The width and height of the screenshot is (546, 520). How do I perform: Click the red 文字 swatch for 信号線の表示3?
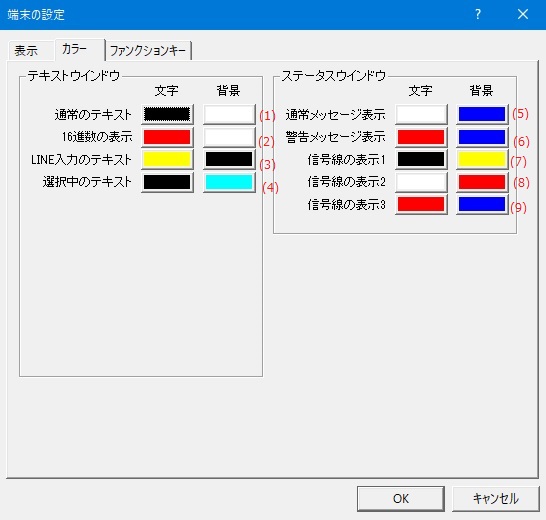(421, 204)
